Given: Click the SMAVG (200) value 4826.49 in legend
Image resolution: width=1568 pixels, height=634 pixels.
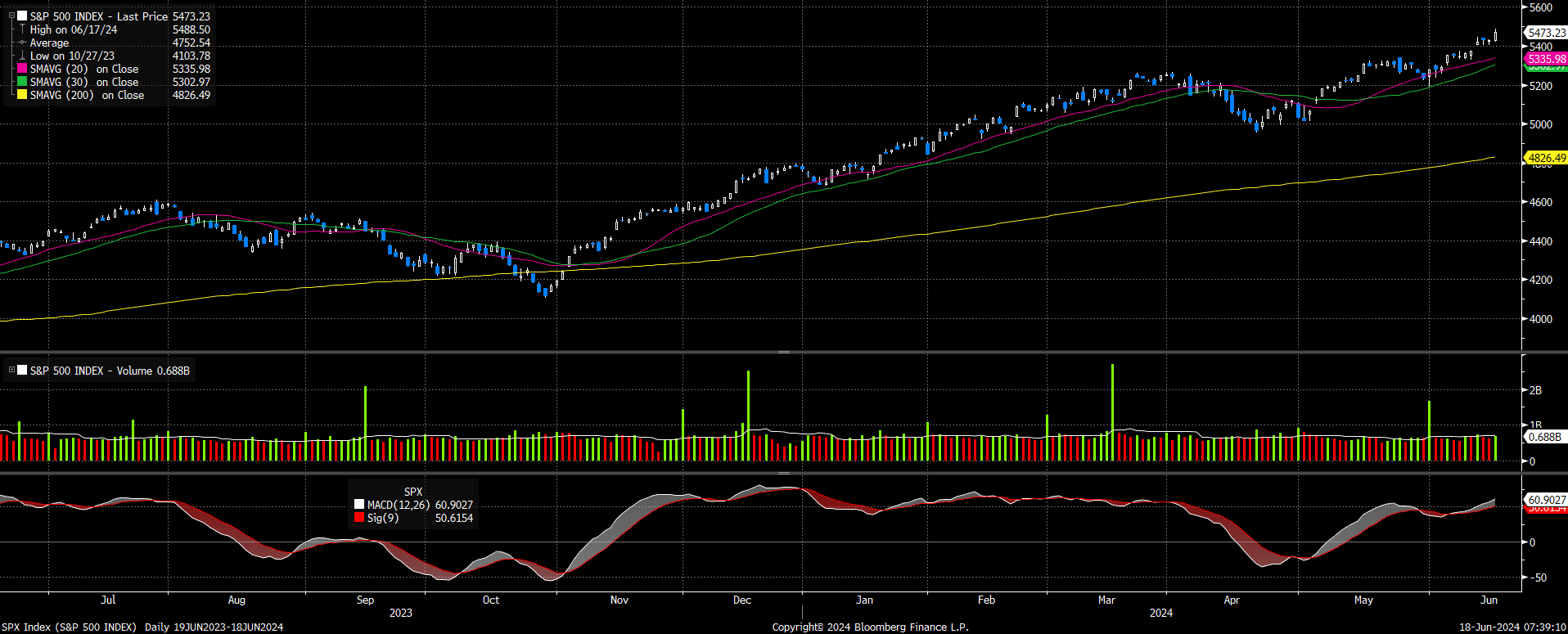Looking at the screenshot, I should pyautogui.click(x=191, y=95).
